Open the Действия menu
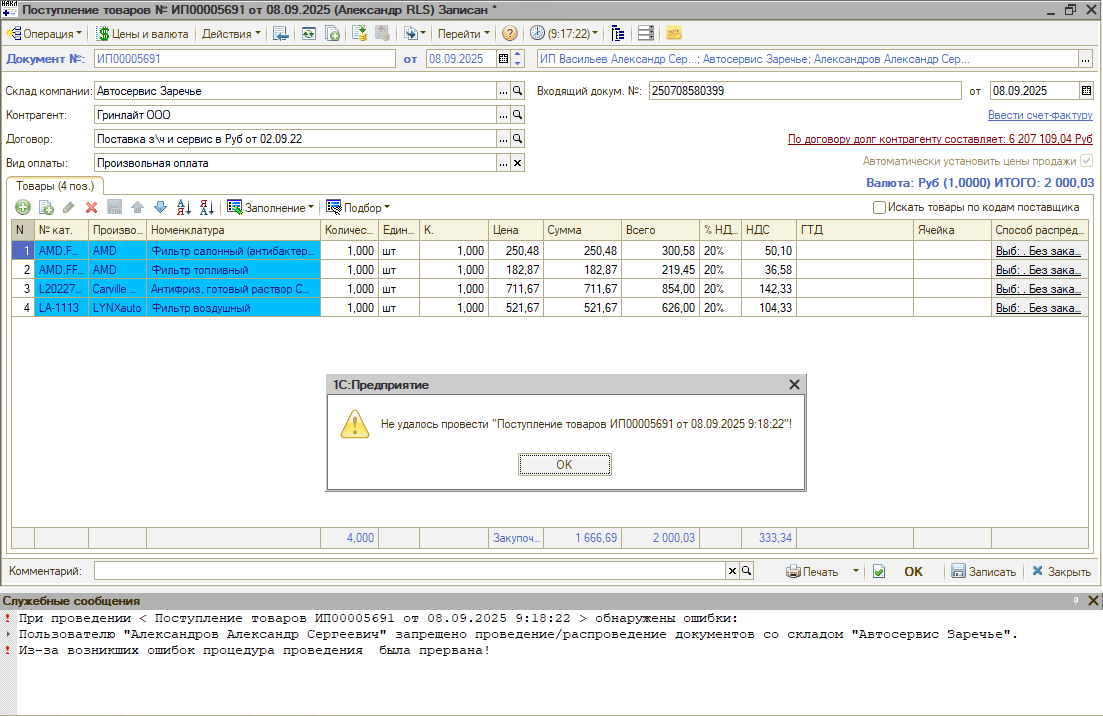1103x716 pixels. 231,33
